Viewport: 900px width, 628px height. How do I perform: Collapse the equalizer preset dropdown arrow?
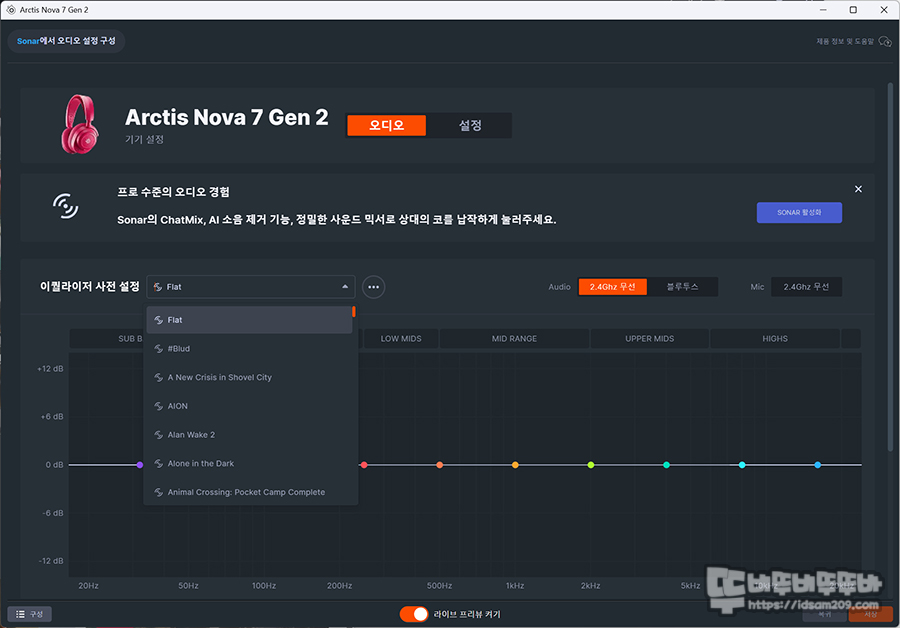tap(345, 286)
